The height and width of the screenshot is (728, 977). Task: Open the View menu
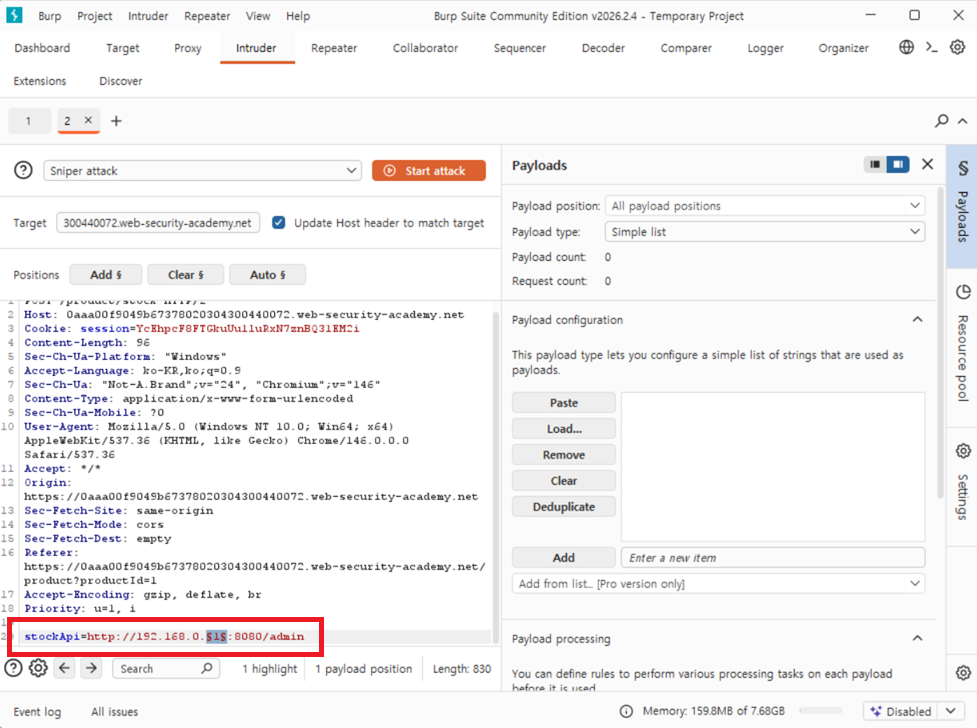click(x=258, y=16)
